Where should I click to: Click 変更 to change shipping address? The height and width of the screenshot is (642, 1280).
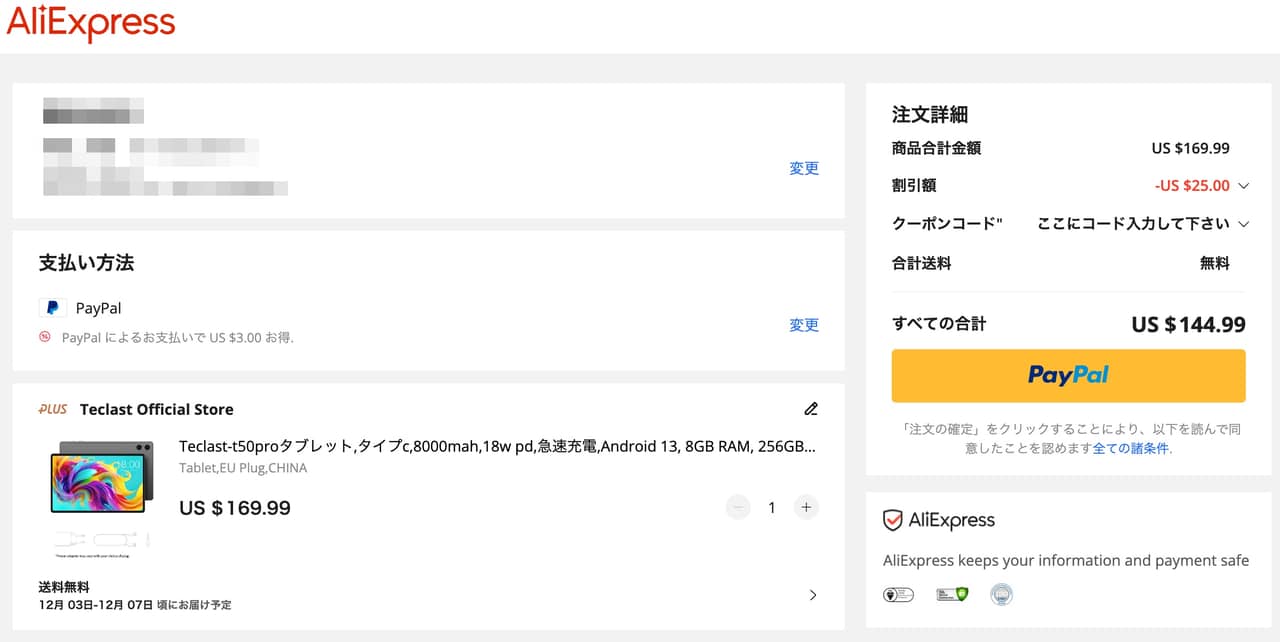coord(804,168)
